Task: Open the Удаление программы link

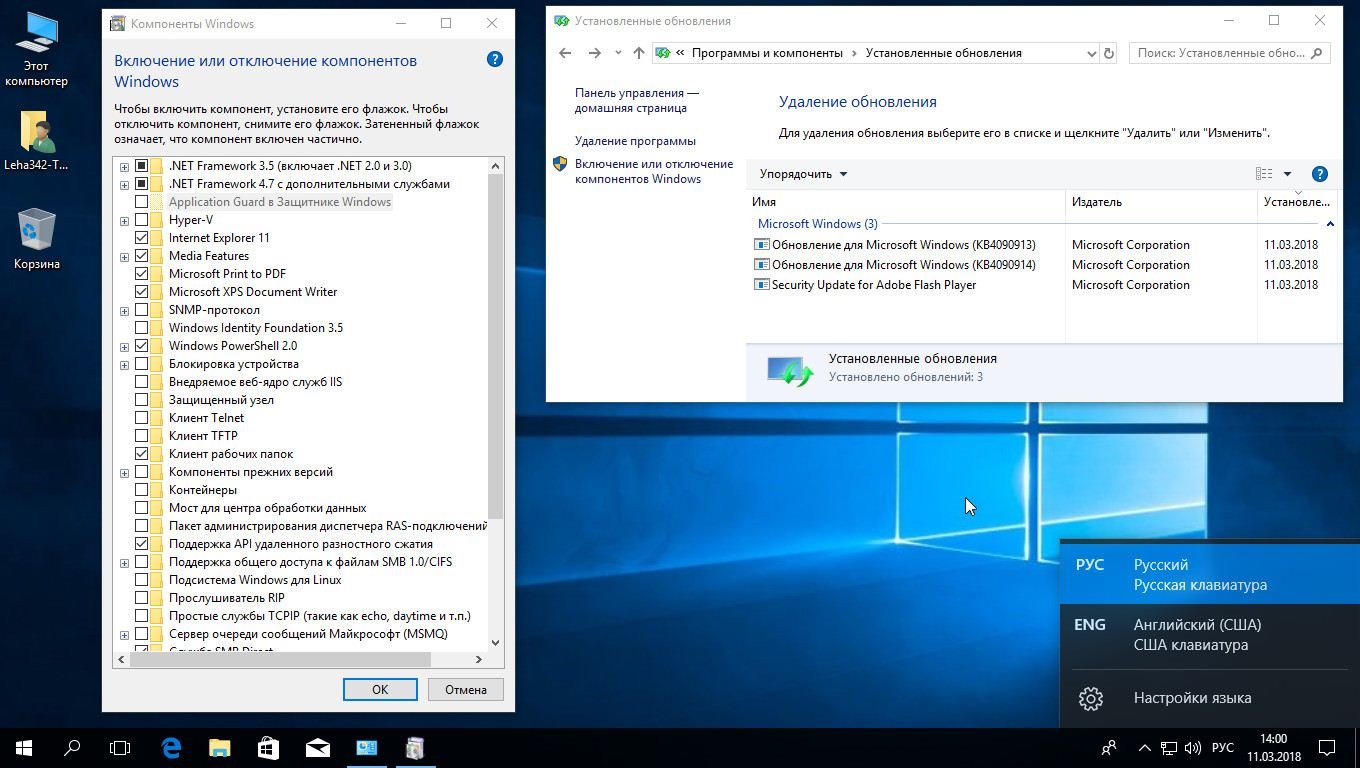Action: (x=635, y=141)
